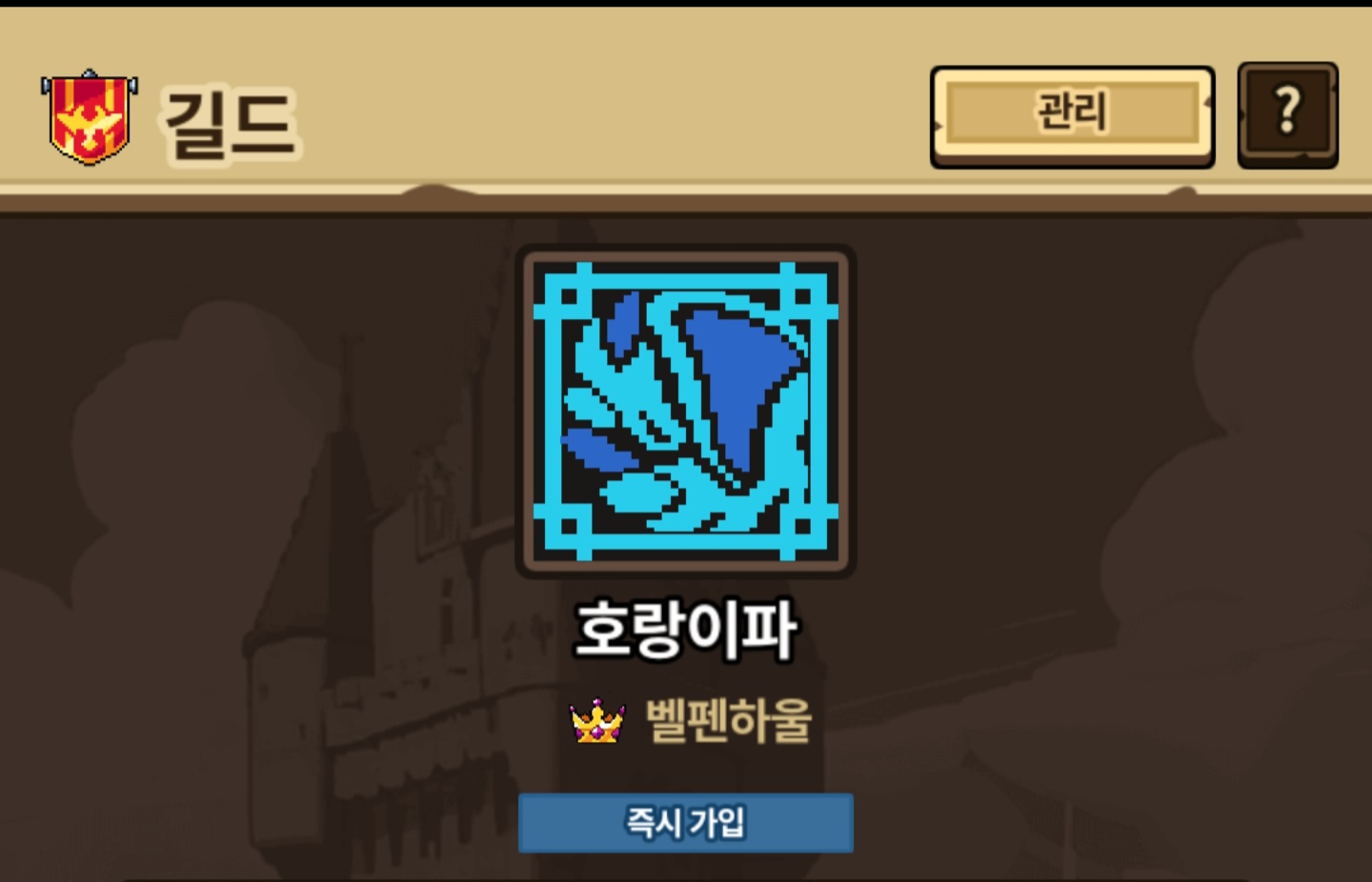Click the gold crown leader icon
Screen dimensions: 1372x882
(x=597, y=721)
